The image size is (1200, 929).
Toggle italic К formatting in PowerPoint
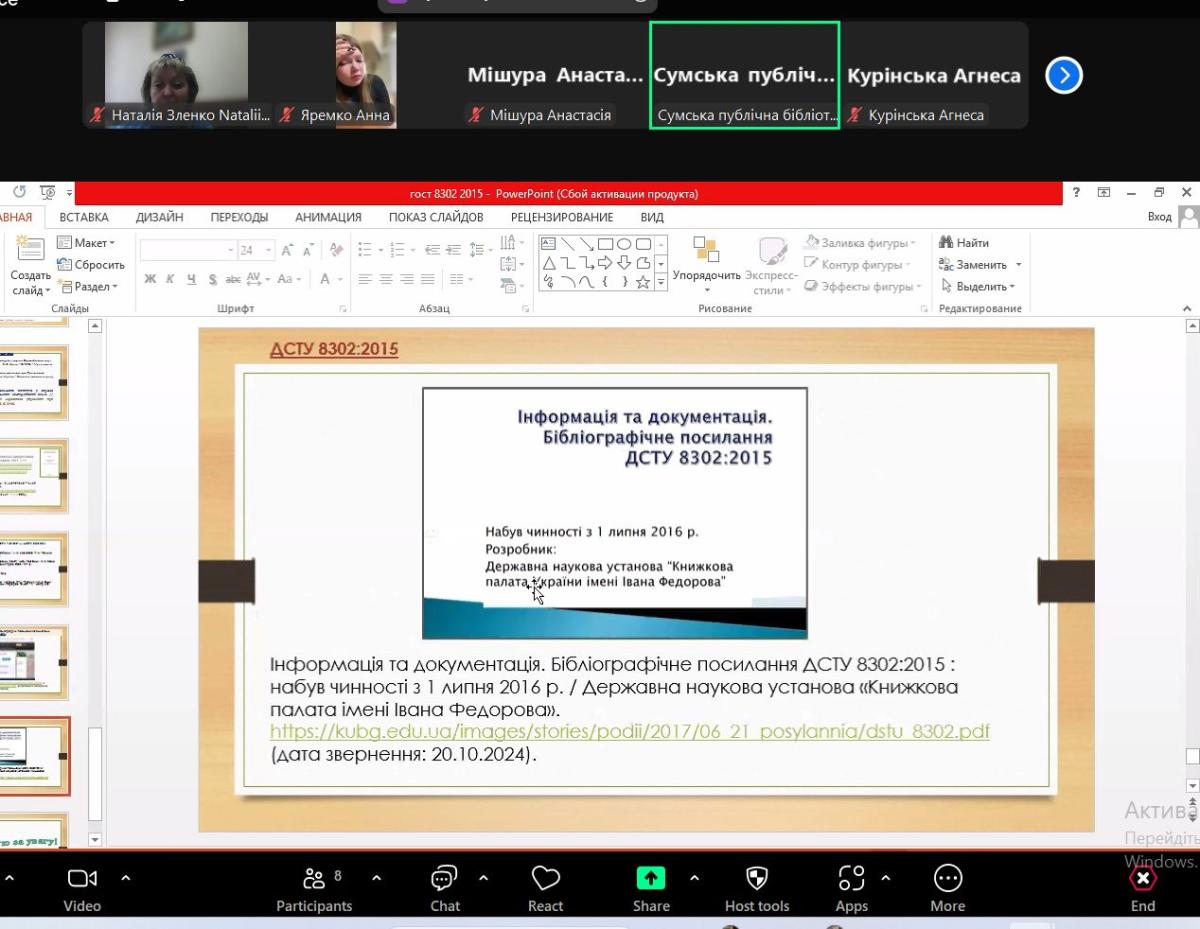[169, 280]
